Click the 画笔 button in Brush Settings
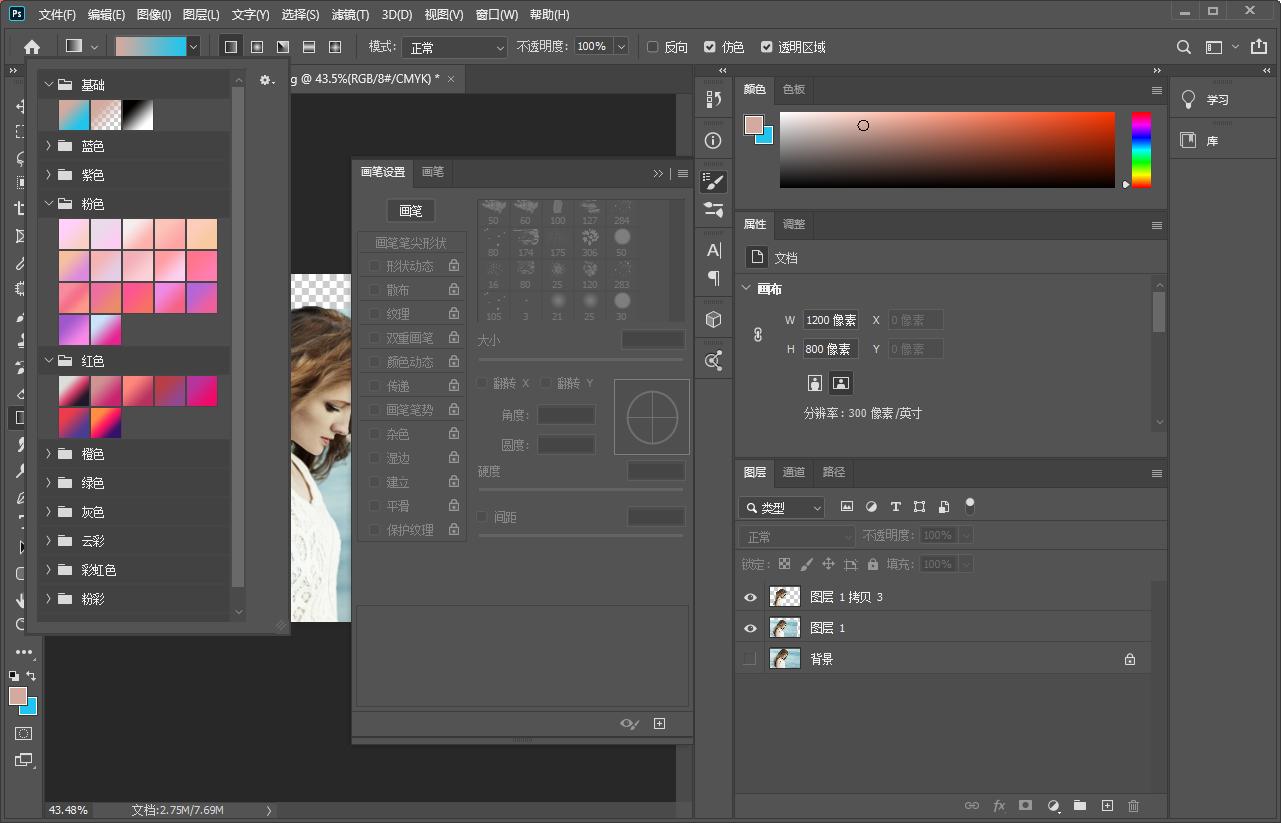 point(410,211)
